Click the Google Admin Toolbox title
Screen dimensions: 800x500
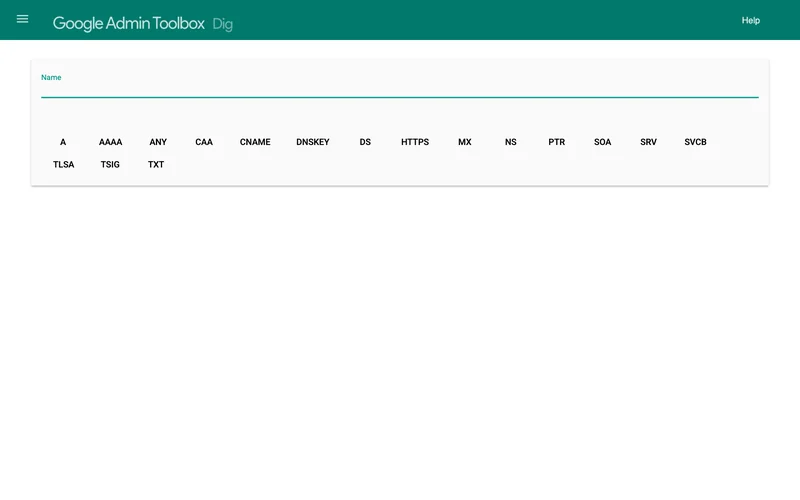click(129, 23)
